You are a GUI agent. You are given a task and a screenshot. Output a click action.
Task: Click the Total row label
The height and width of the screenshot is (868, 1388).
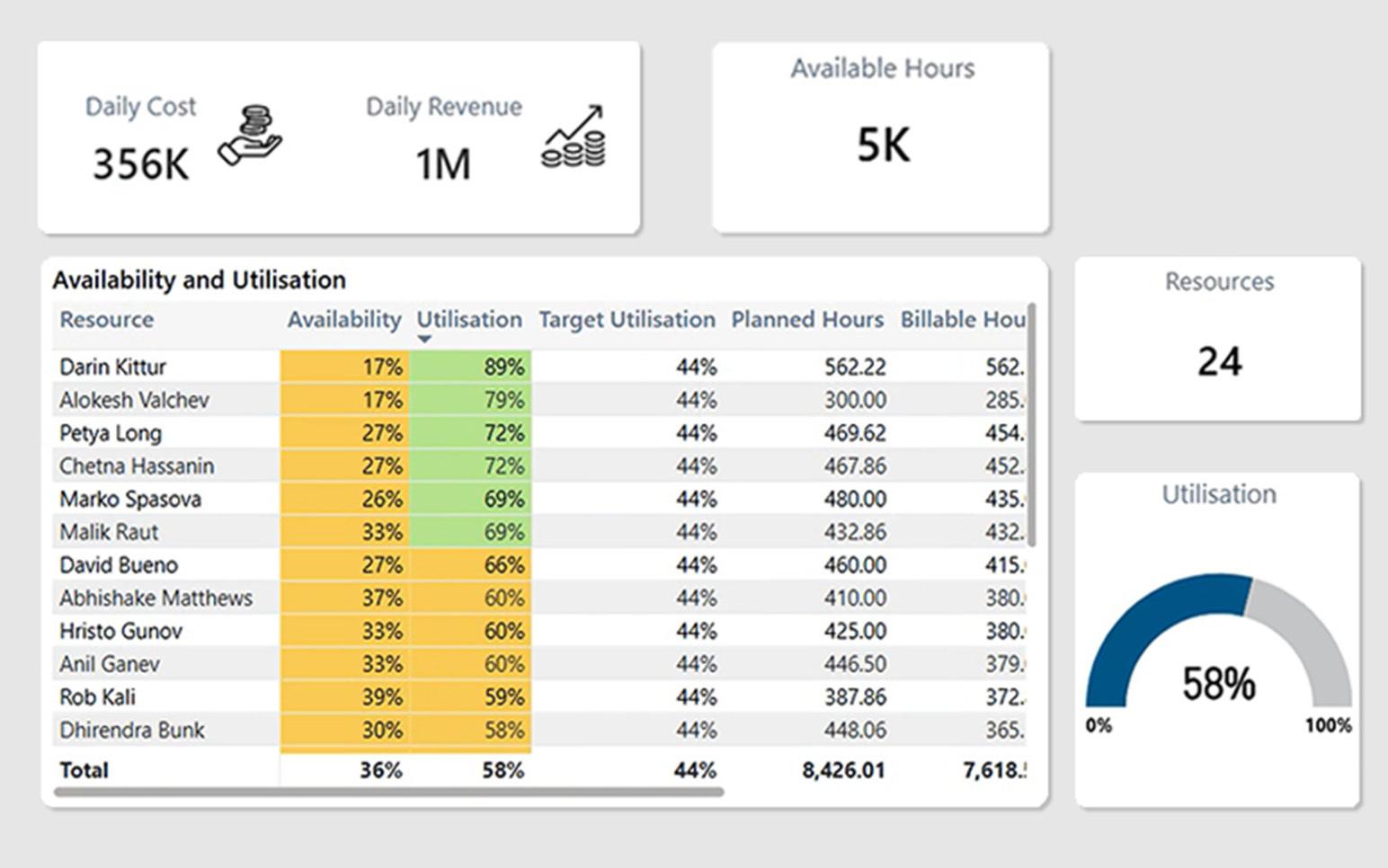point(84,770)
